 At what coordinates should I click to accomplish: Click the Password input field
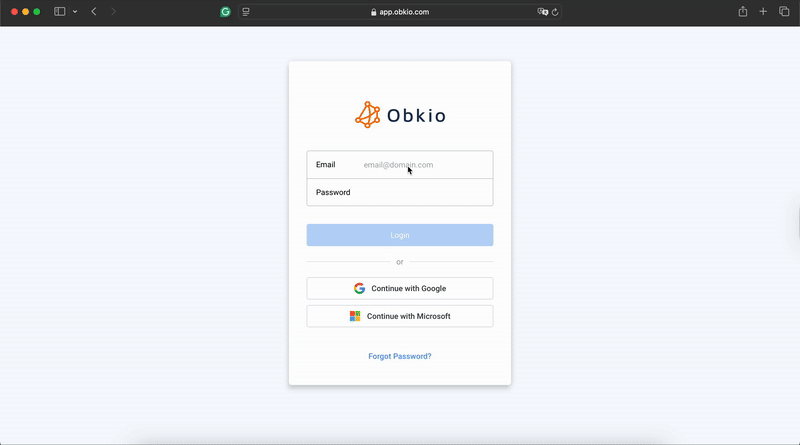[399, 192]
